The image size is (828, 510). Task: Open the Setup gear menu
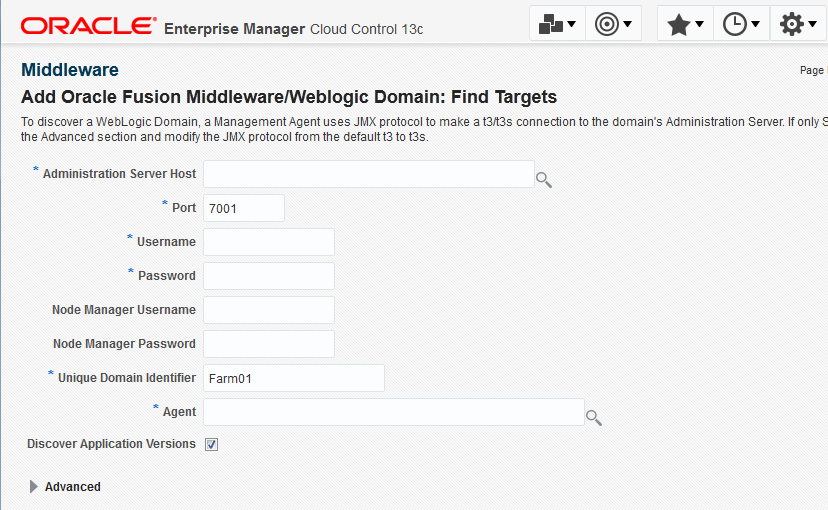click(798, 24)
